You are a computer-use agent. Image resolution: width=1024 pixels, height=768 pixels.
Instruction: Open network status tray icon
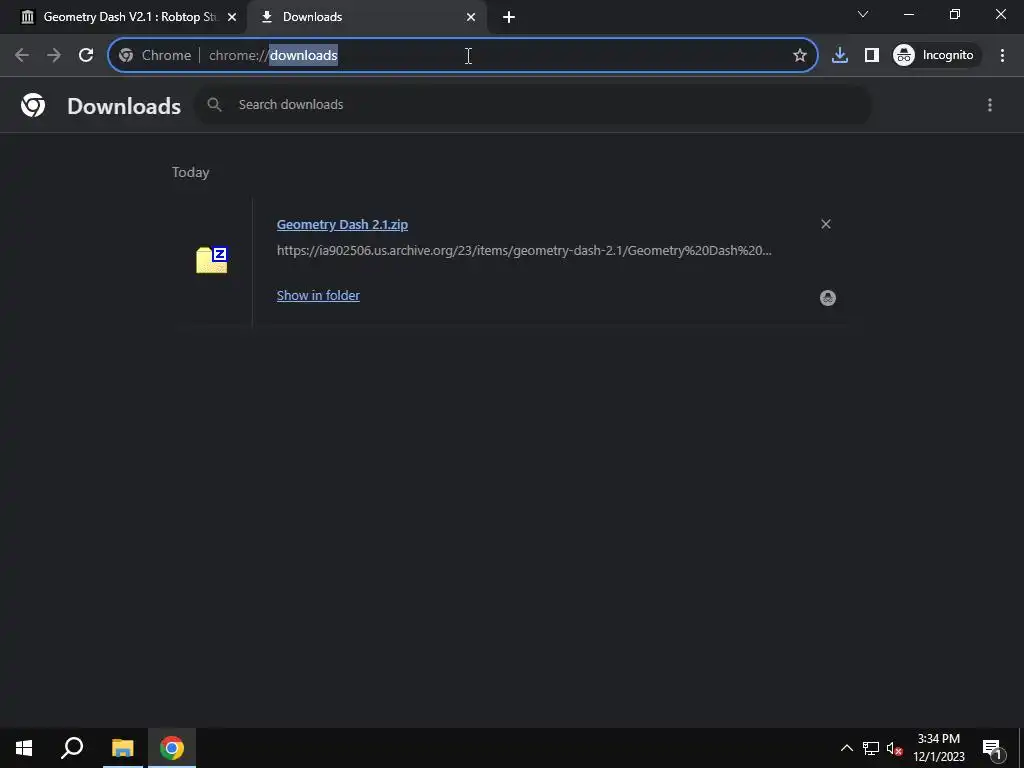[x=871, y=748]
